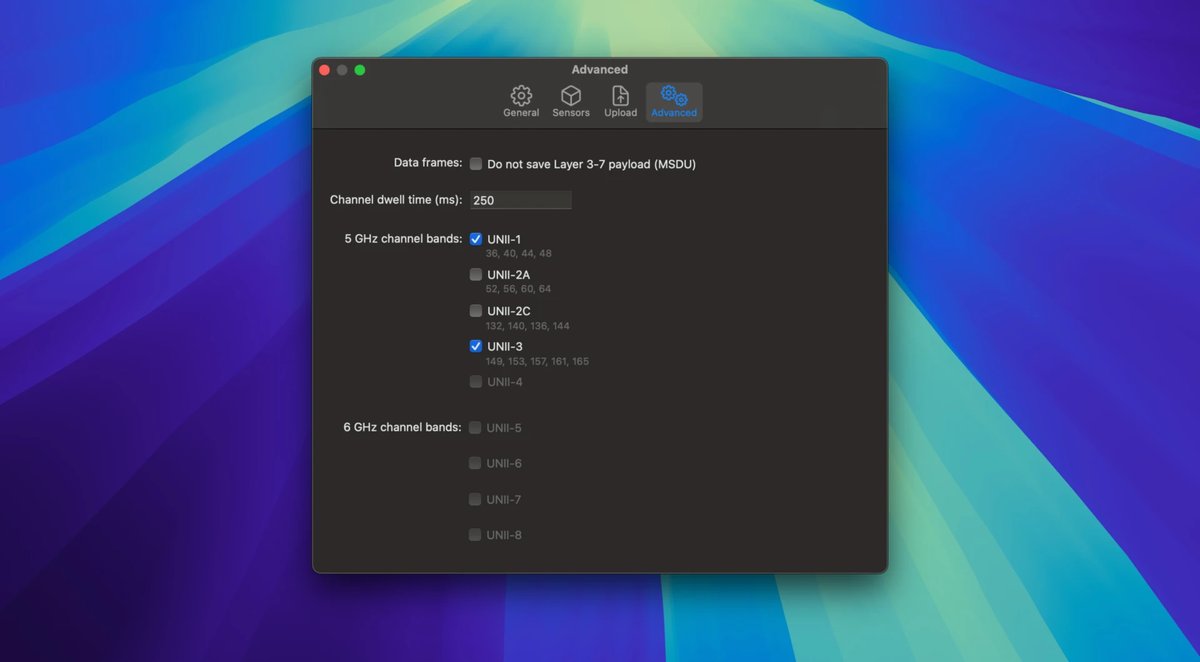The image size is (1200, 662).
Task: Select the UNII-6 checkbox
Action: click(476, 463)
